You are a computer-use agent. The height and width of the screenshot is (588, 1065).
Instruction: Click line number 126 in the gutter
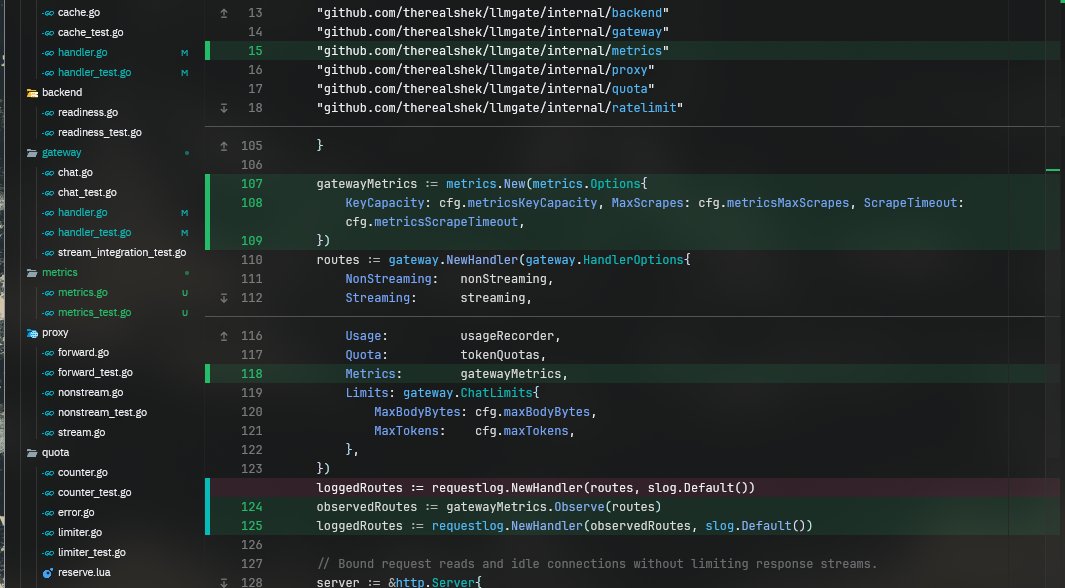coord(251,545)
